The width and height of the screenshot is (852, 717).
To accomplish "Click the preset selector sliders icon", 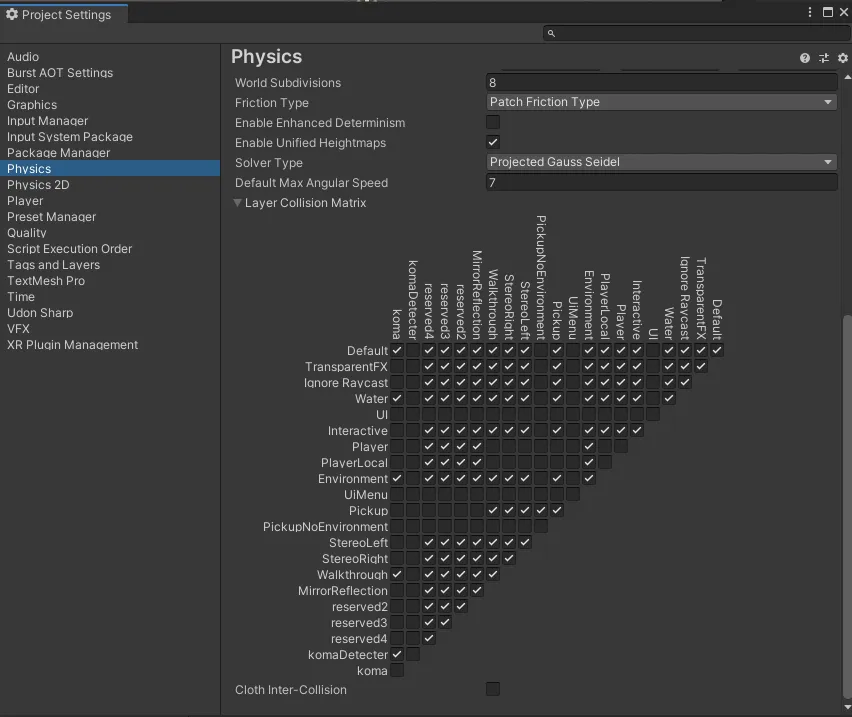I will (824, 58).
